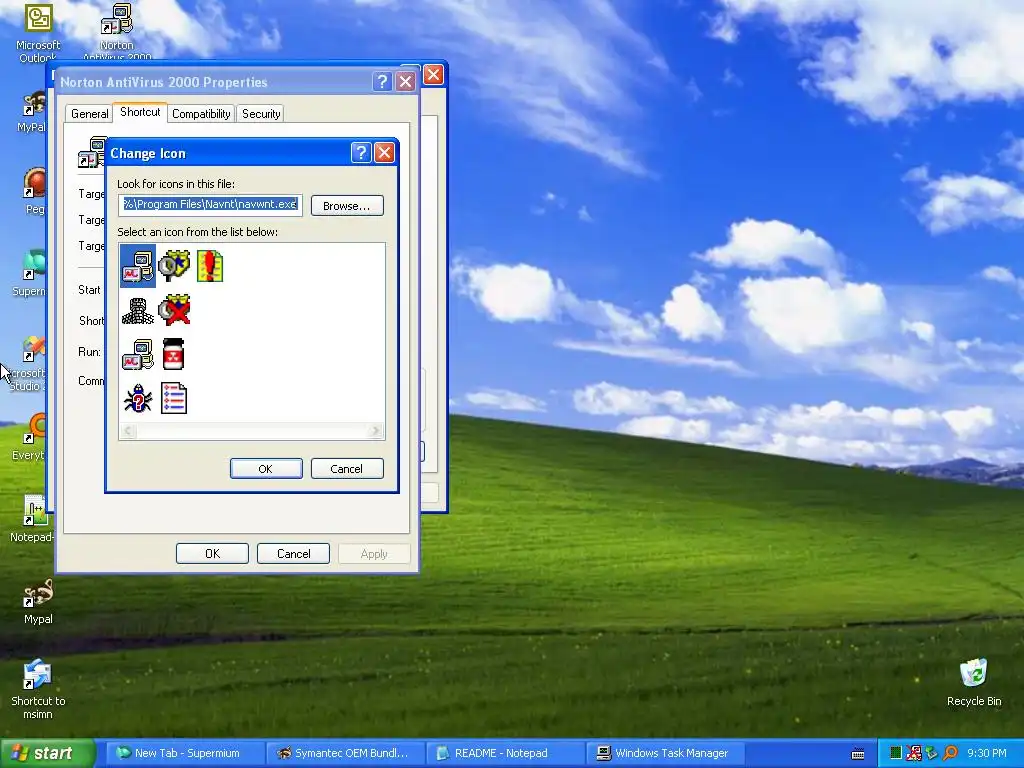The width and height of the screenshot is (1024, 768).
Task: Confirm Change Icon dialog with OK
Action: click(266, 469)
